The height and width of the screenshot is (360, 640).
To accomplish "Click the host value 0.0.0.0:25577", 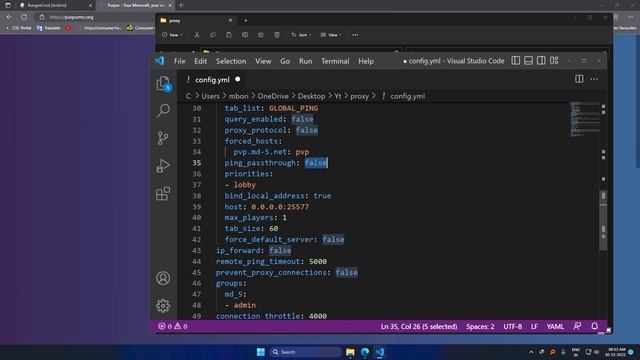I will pos(280,207).
